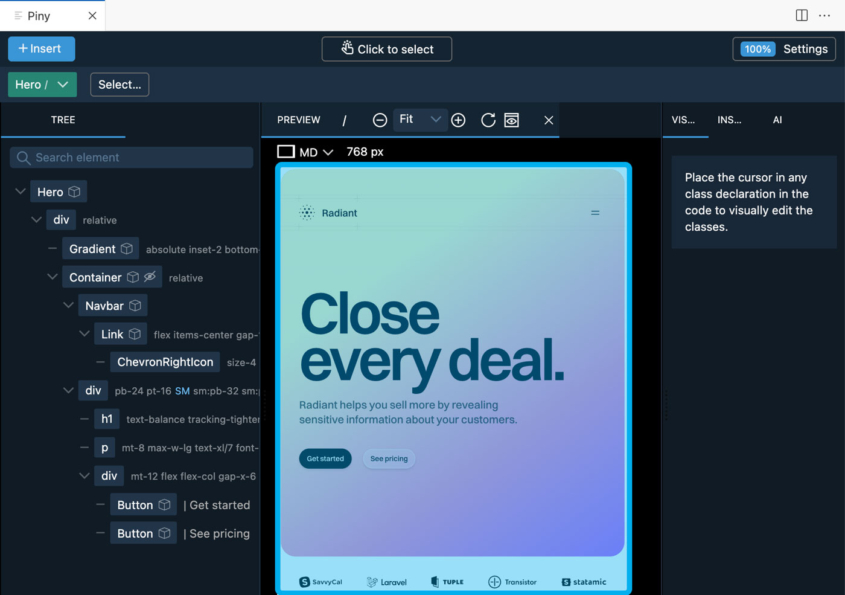This screenshot has height=595, width=845.
Task: Toggle the split view icon in the title bar
Action: pyautogui.click(x=801, y=14)
